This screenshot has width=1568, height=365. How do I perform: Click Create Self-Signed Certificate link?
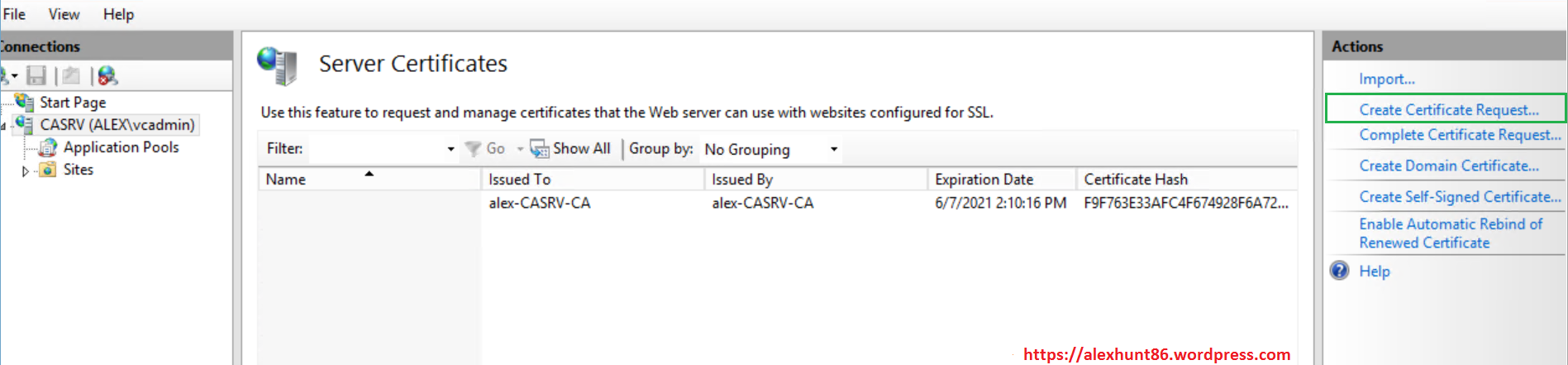point(1459,197)
